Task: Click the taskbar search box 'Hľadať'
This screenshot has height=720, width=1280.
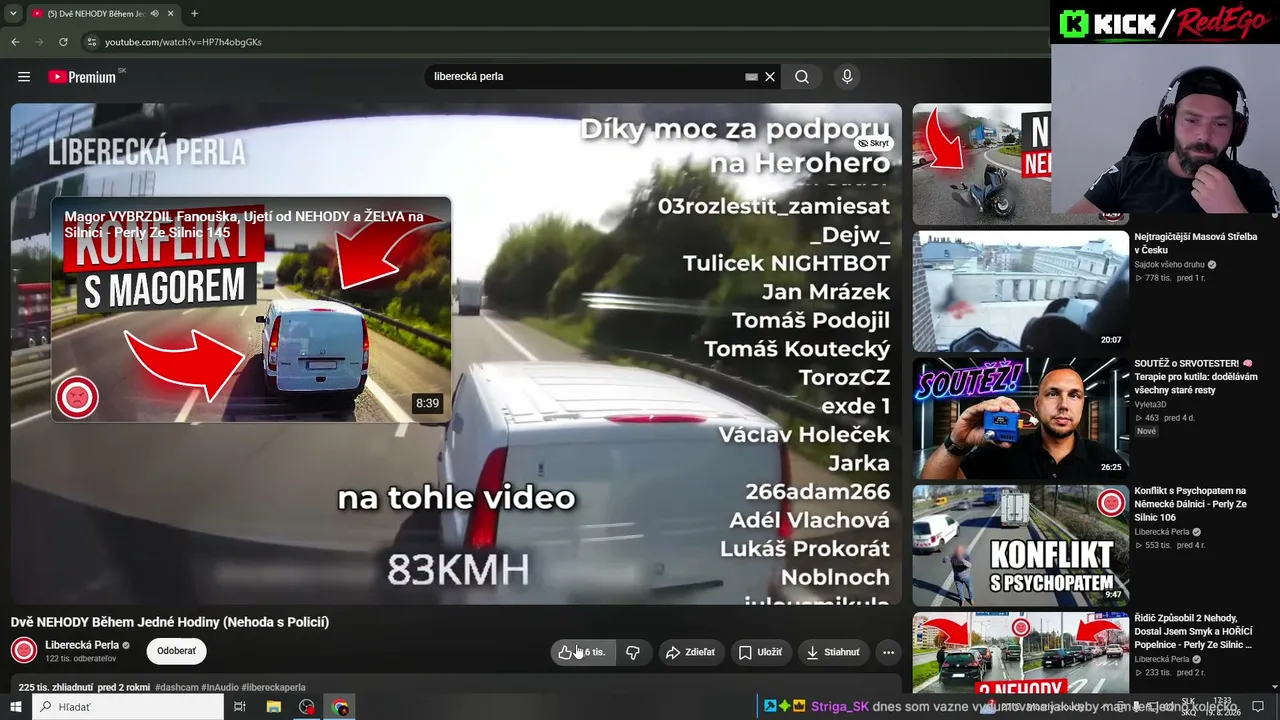Action: tap(128, 707)
